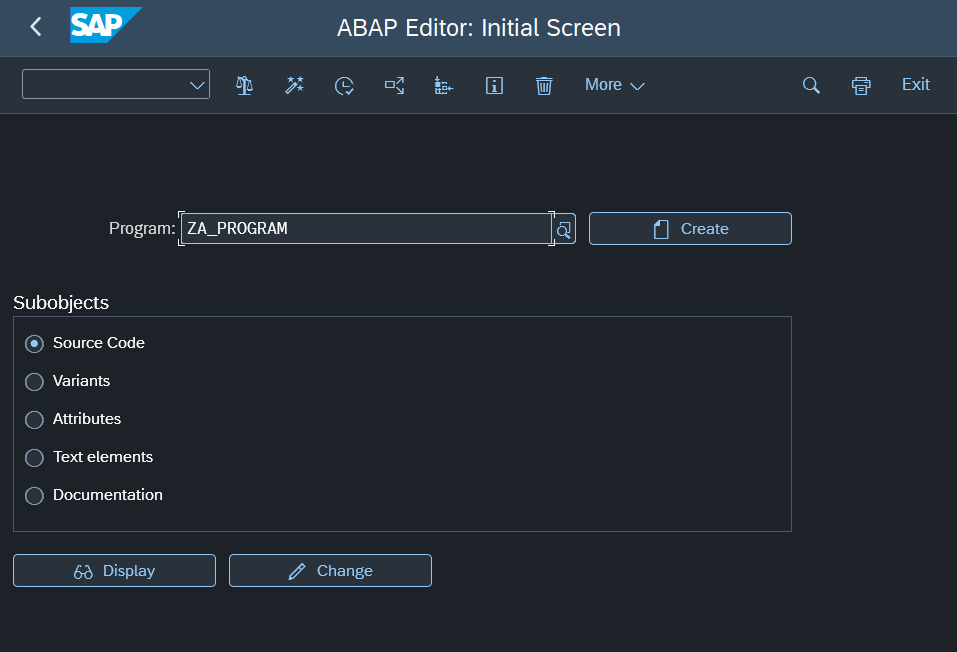Click the clock scheduling icon
Image resolution: width=957 pixels, height=652 pixels.
[344, 85]
